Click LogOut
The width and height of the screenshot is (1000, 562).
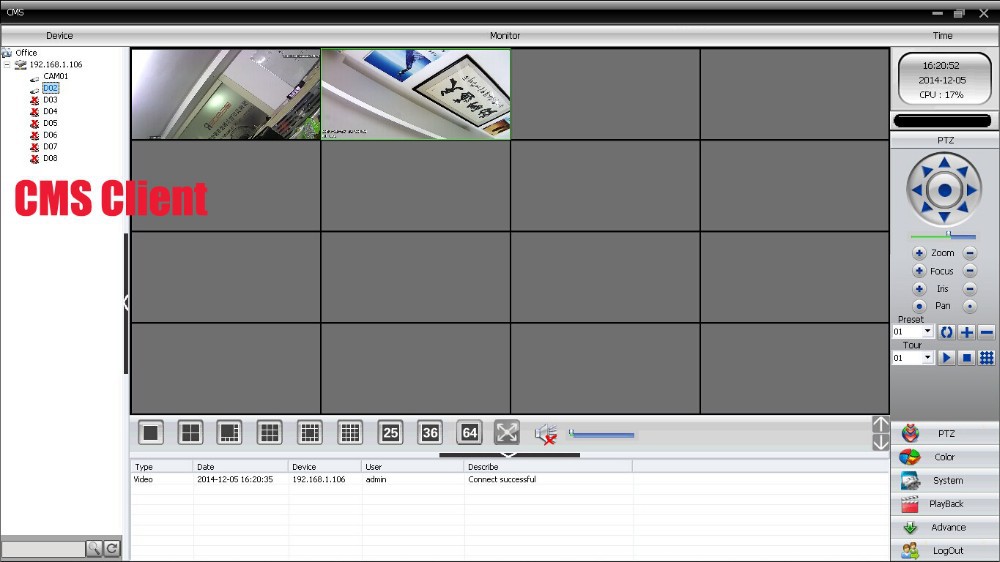click(x=945, y=551)
